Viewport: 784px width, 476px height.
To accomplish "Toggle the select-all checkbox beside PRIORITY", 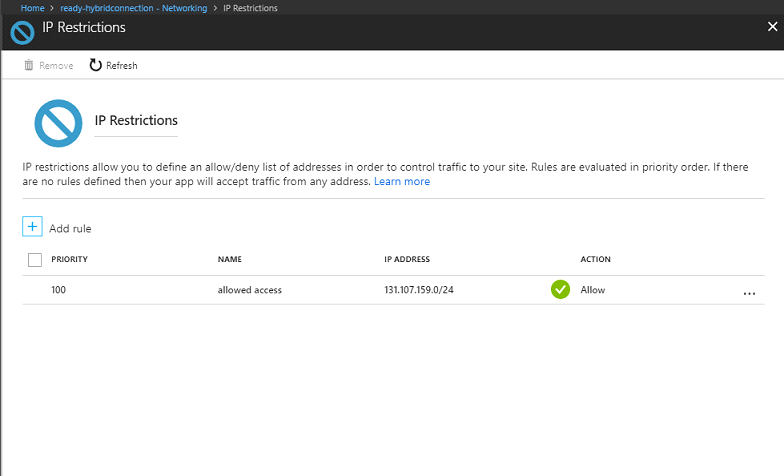I will click(35, 260).
